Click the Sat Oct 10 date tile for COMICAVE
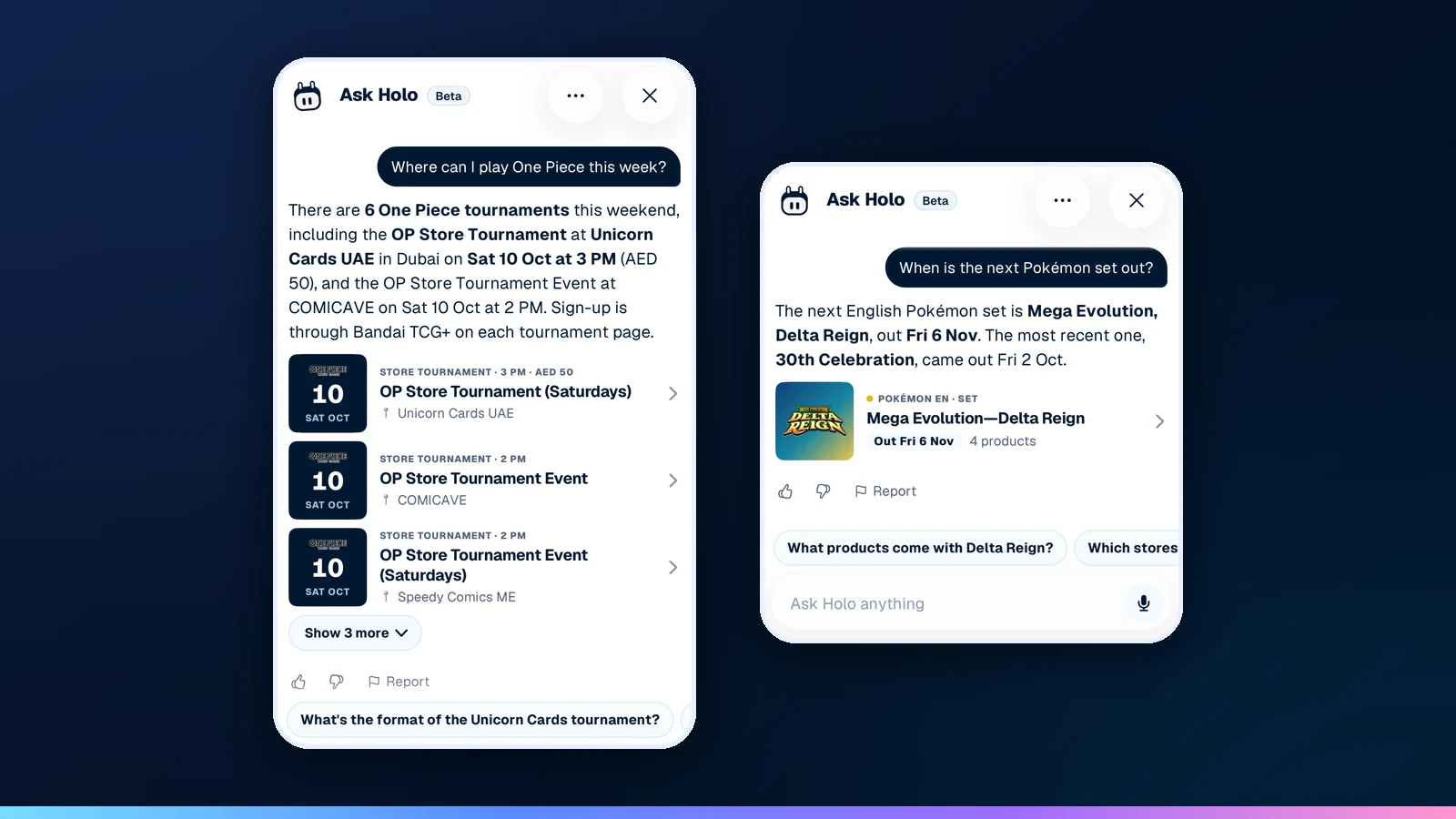The height and width of the screenshot is (819, 1456). [328, 480]
